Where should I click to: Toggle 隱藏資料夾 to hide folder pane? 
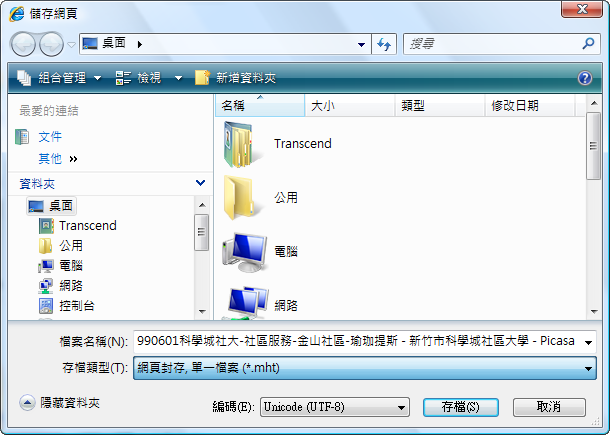(x=60, y=403)
